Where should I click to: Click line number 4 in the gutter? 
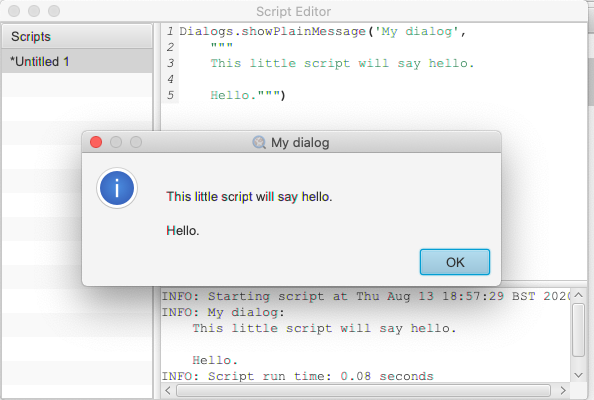point(170,79)
